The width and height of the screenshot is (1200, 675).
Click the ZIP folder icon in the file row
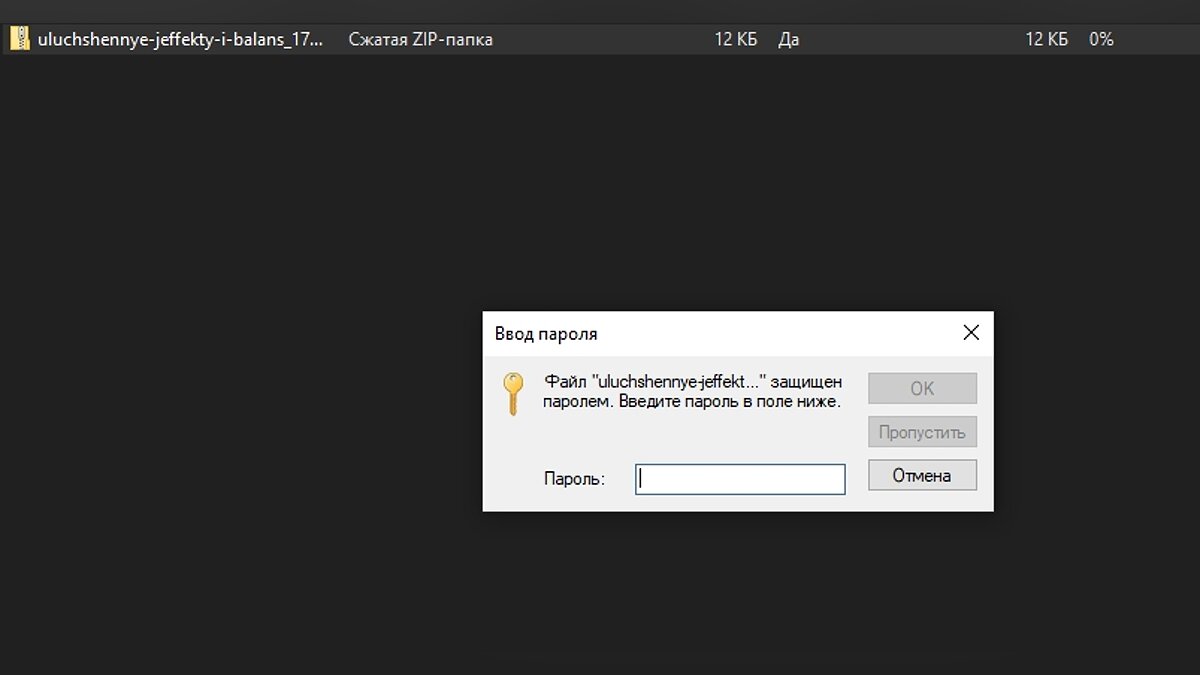[x=19, y=40]
